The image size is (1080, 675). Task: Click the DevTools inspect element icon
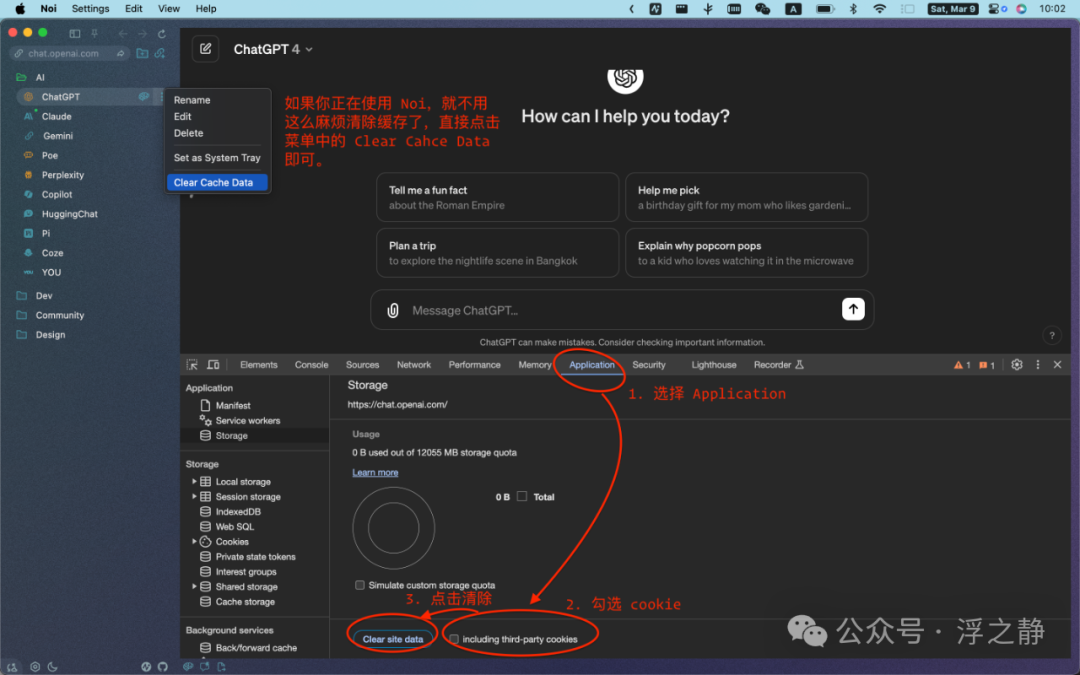pyautogui.click(x=192, y=364)
